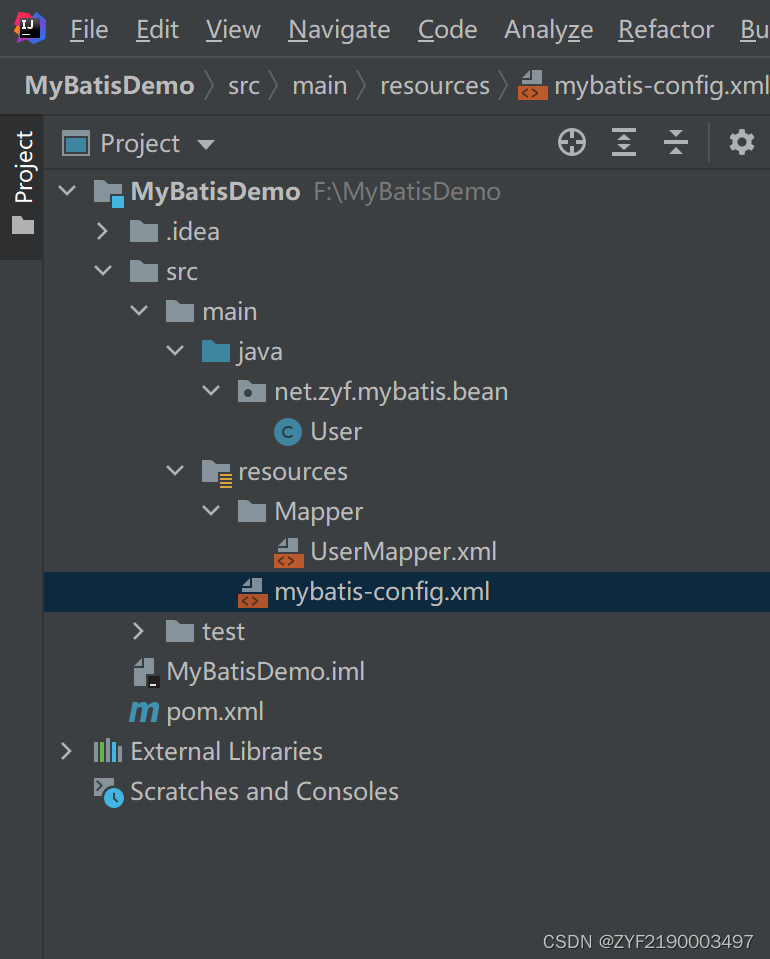
Task: Expand External Libraries node
Action: (x=67, y=751)
